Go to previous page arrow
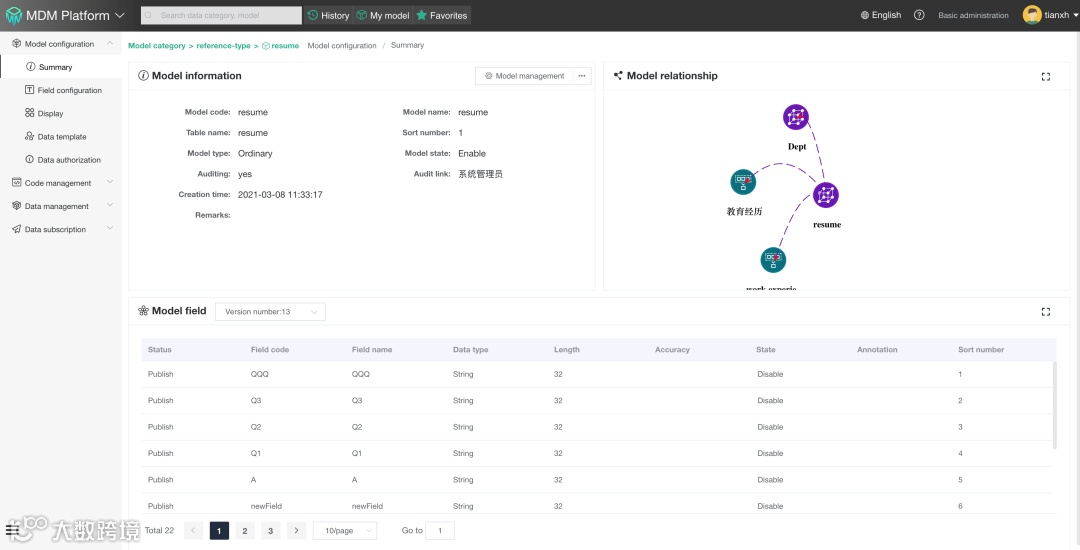1080x550 pixels. pyautogui.click(x=194, y=531)
